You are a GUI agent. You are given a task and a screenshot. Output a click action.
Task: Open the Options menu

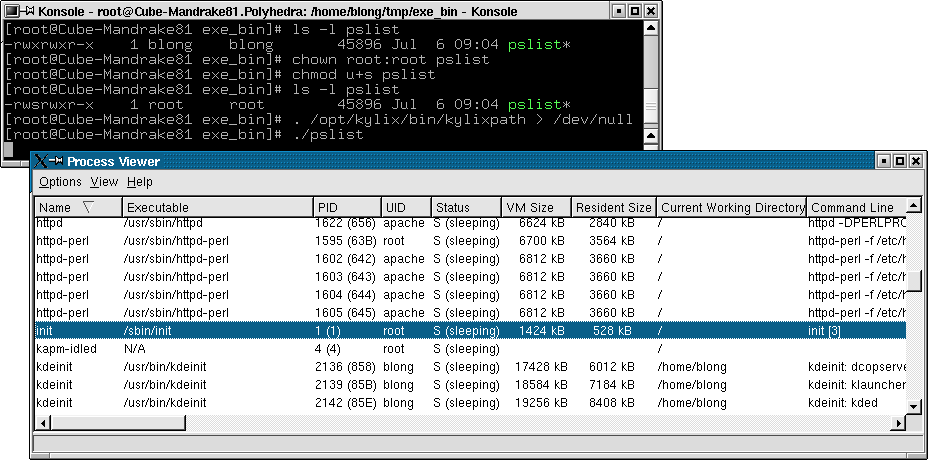[60, 182]
